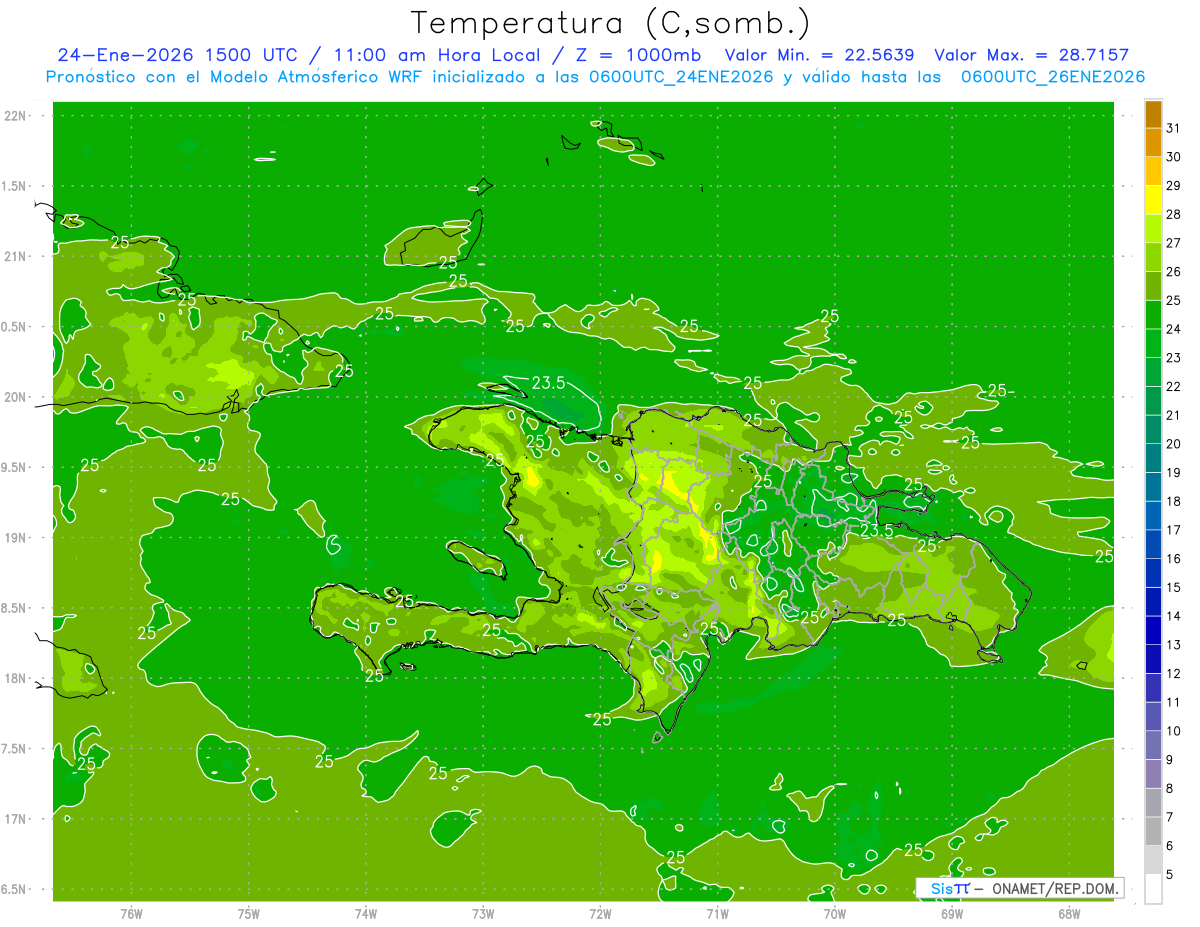Pick the yellow legend swatch between 28 and 29

click(x=1153, y=200)
